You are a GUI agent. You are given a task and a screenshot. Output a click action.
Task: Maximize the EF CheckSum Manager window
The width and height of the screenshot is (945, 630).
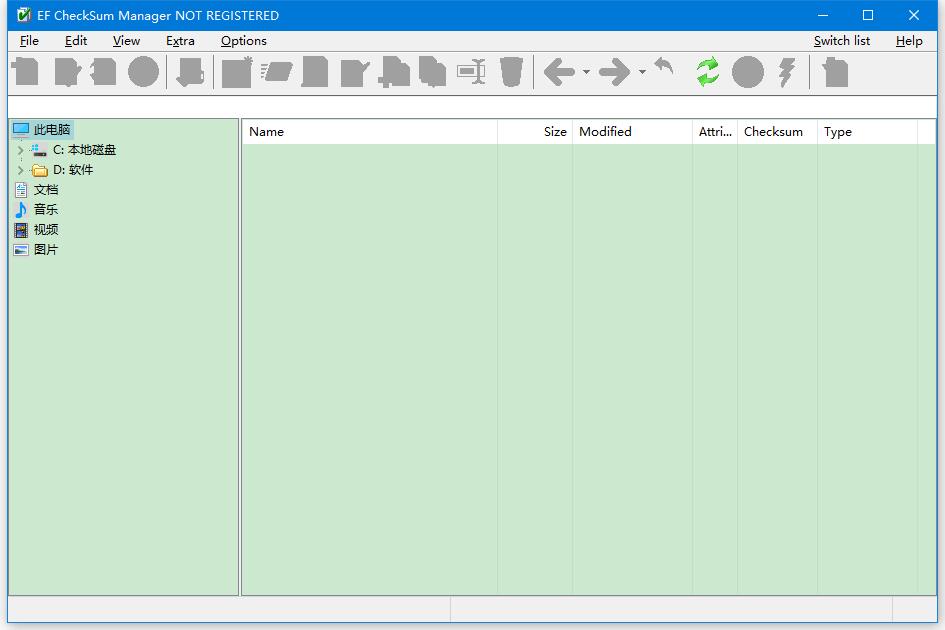[x=868, y=15]
